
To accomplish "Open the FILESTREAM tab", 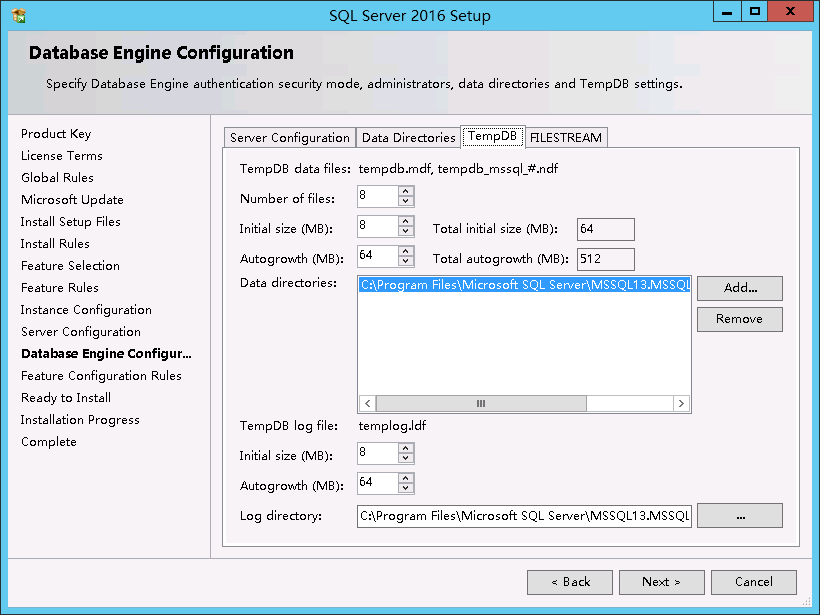I will (566, 138).
